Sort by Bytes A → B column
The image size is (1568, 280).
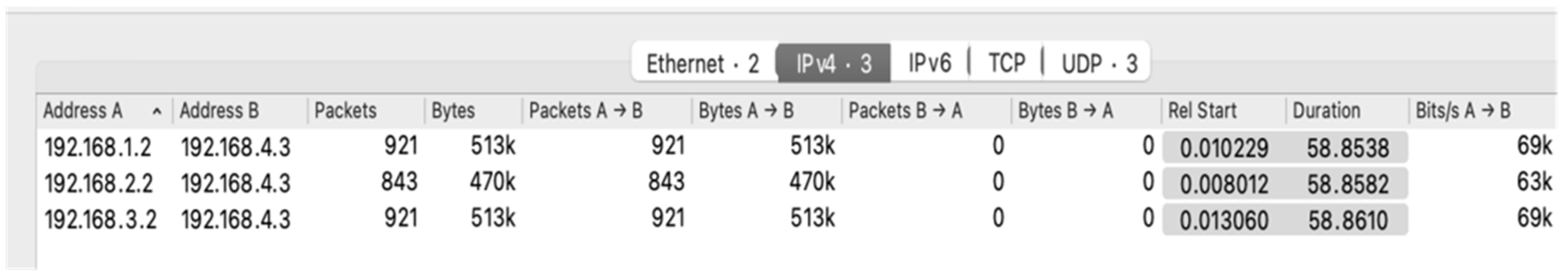click(745, 111)
